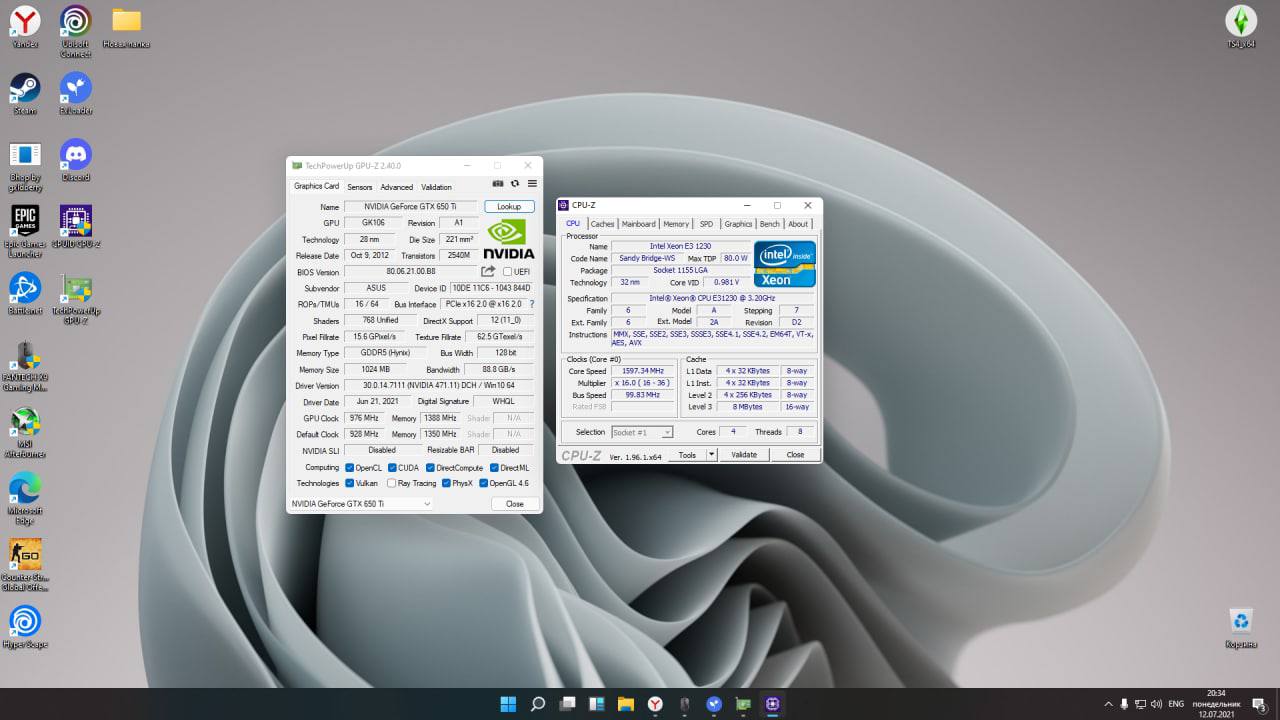Open Caches tab in CPU-Z
The height and width of the screenshot is (720, 1280).
pyautogui.click(x=602, y=224)
